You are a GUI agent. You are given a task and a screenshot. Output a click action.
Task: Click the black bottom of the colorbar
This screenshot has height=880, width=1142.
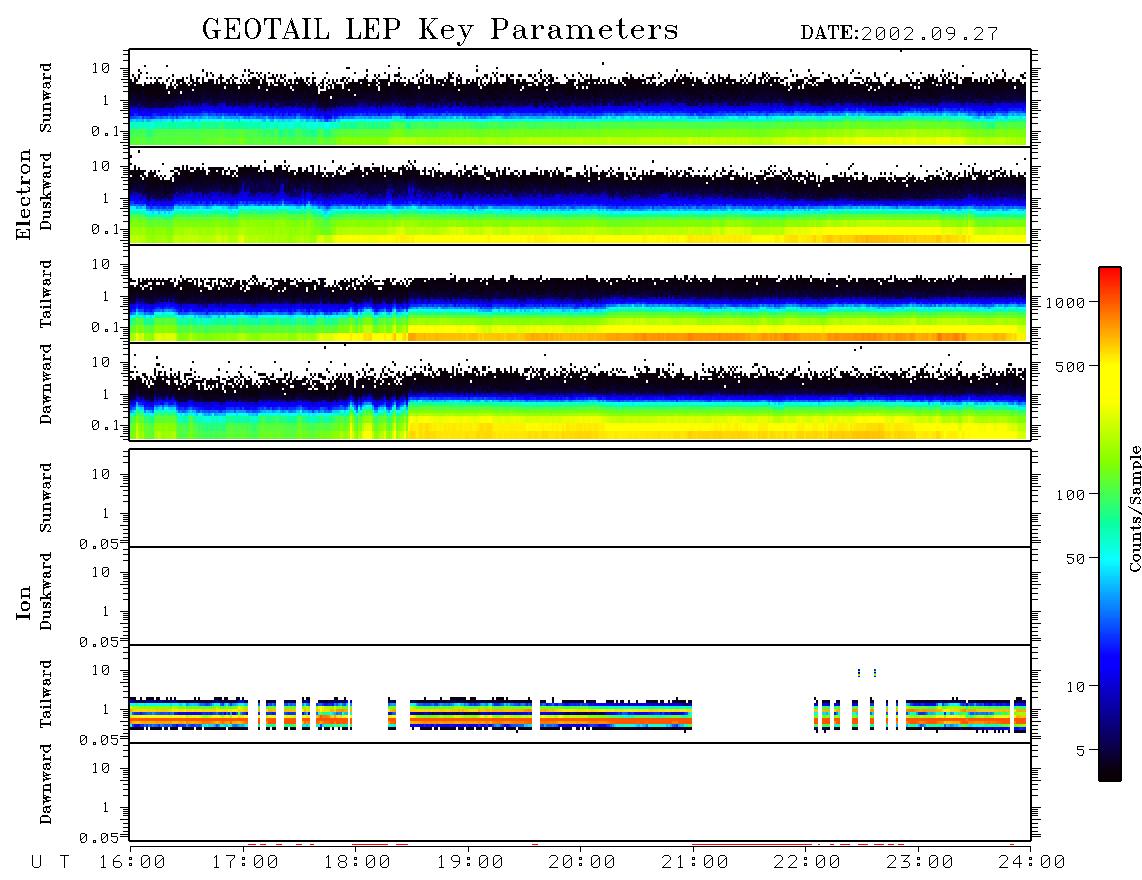click(1110, 771)
